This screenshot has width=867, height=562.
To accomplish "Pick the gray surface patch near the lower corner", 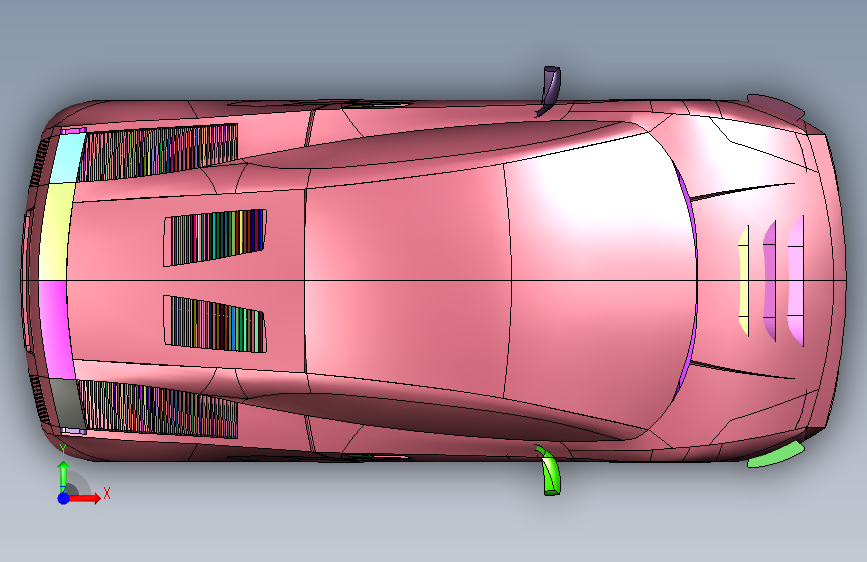I will tap(66, 404).
